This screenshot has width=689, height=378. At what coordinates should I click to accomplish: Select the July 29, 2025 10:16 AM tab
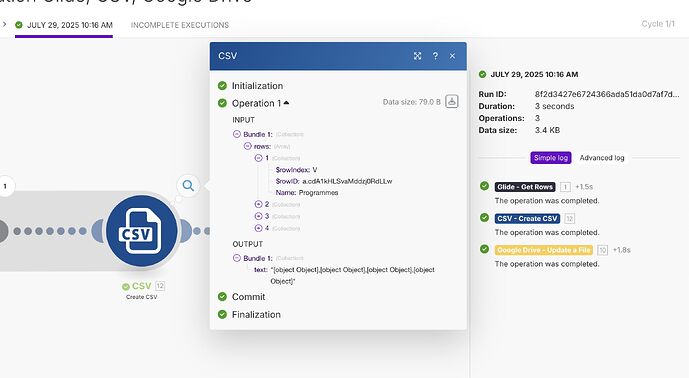[x=64, y=25]
